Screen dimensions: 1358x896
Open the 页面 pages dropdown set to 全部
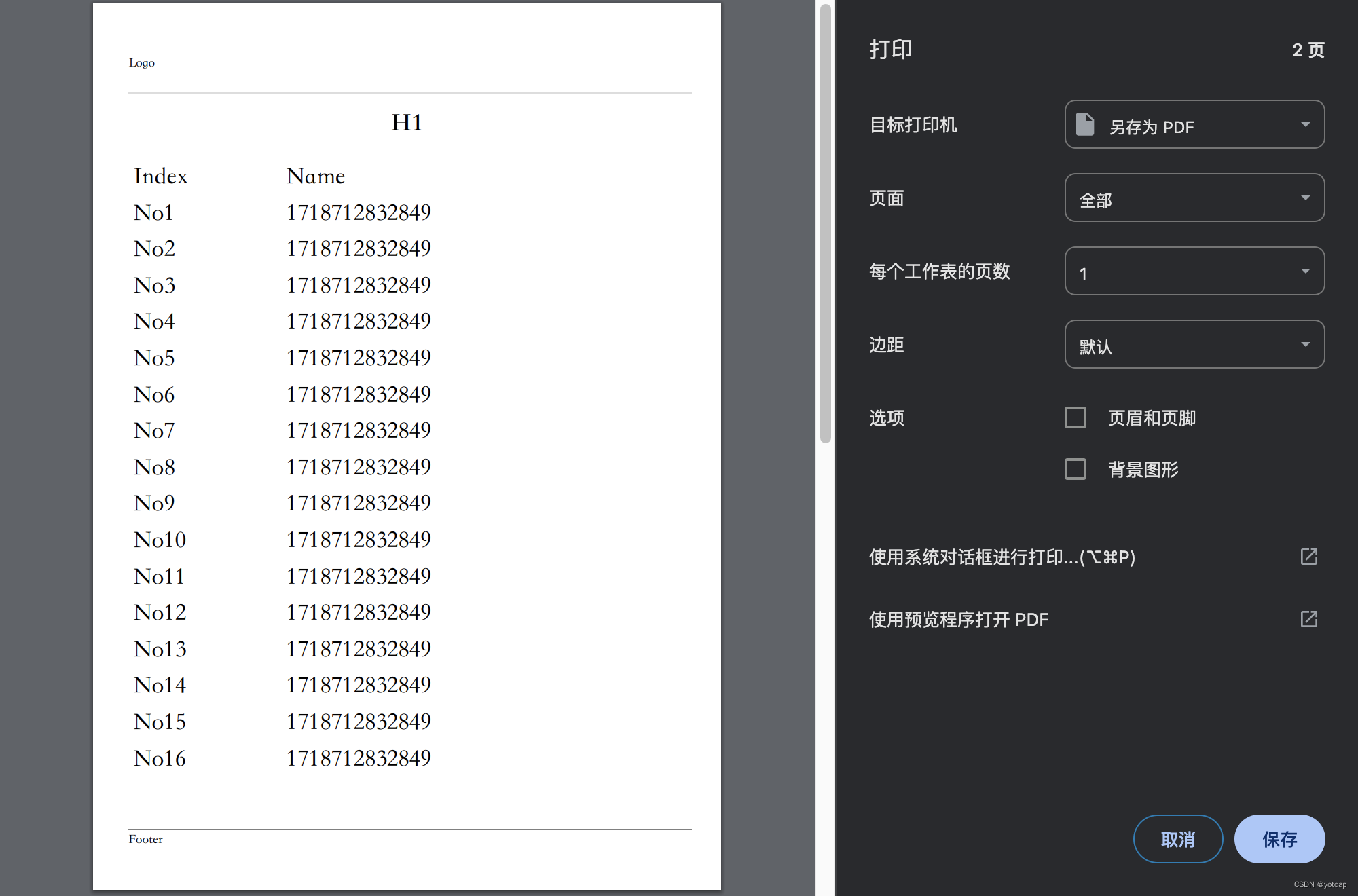point(1194,198)
